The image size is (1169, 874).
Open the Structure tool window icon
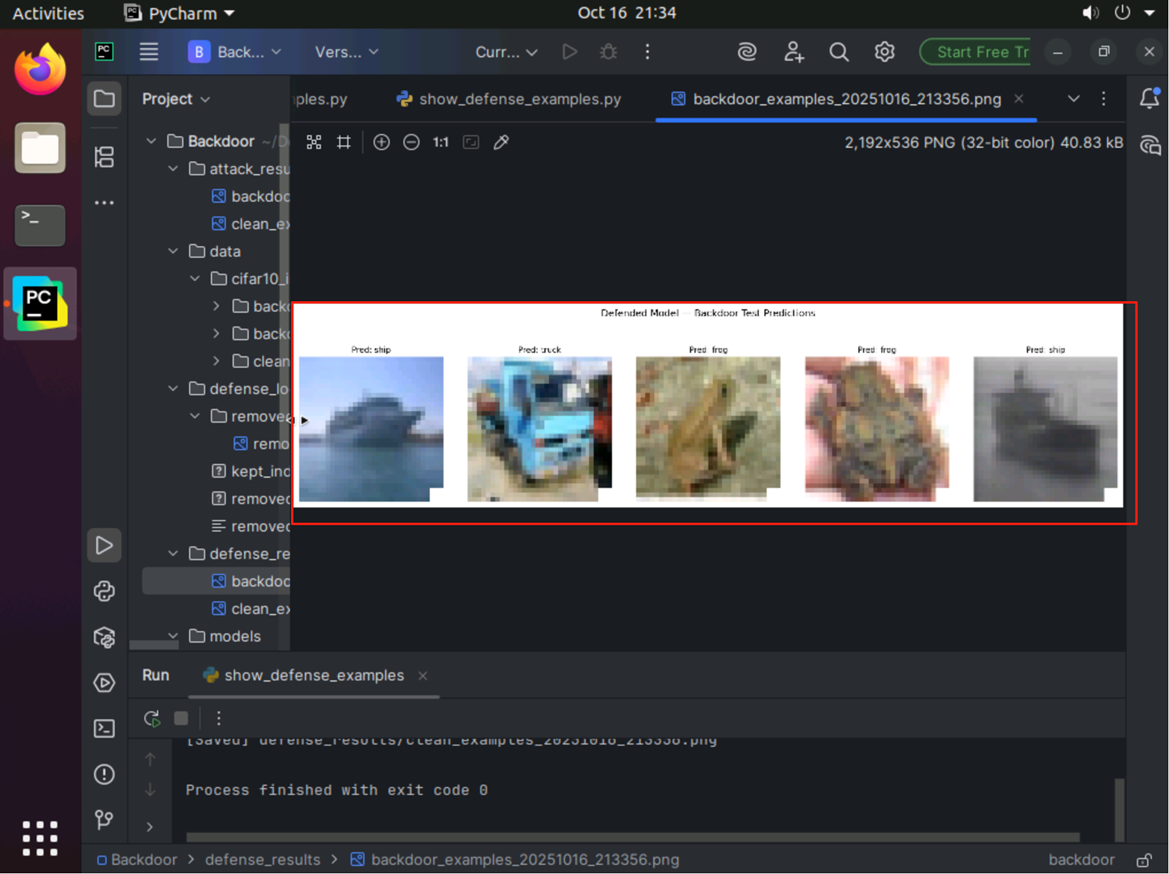(x=104, y=157)
